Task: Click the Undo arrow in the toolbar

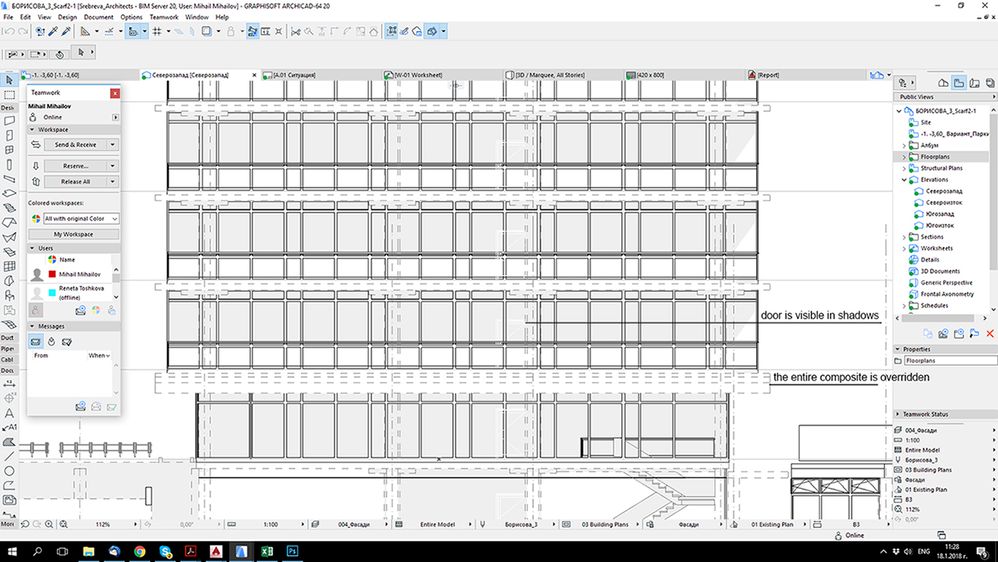Action: 10,31
